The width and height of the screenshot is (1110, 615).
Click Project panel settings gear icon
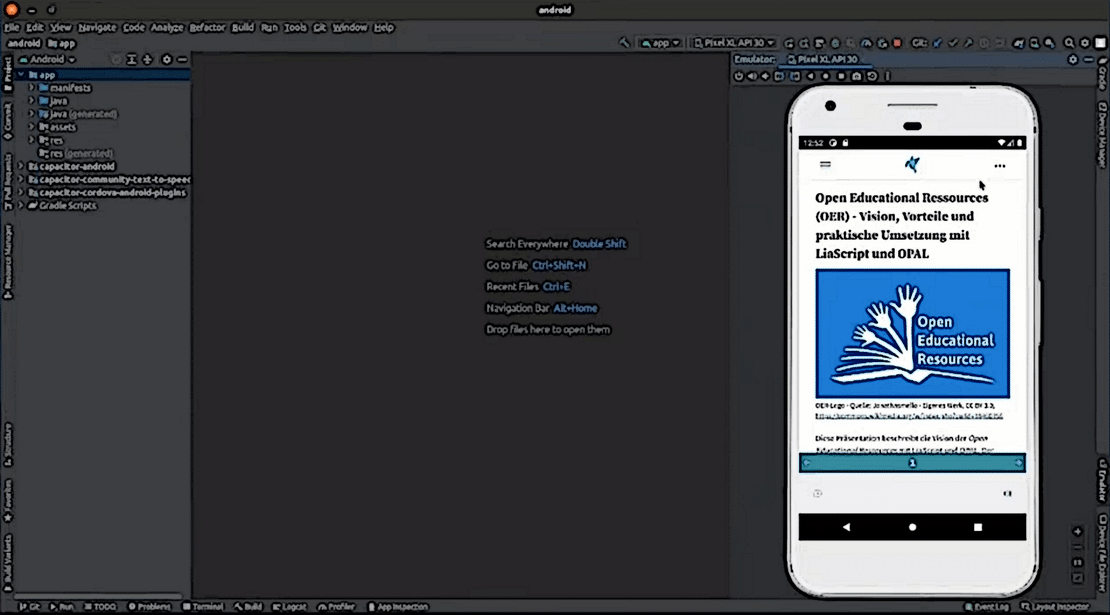coord(167,60)
